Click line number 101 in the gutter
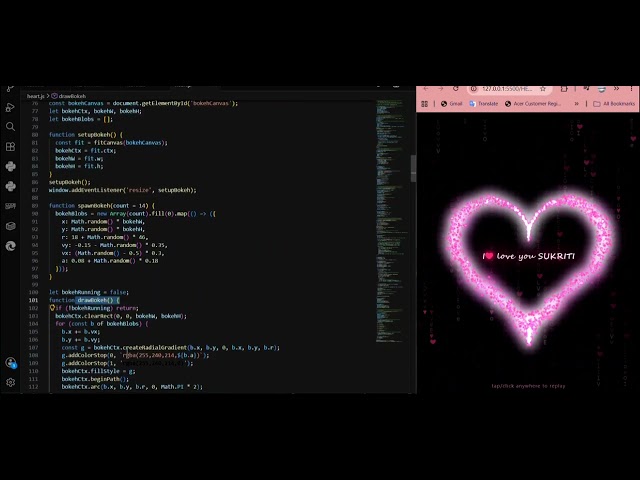 click(x=34, y=300)
